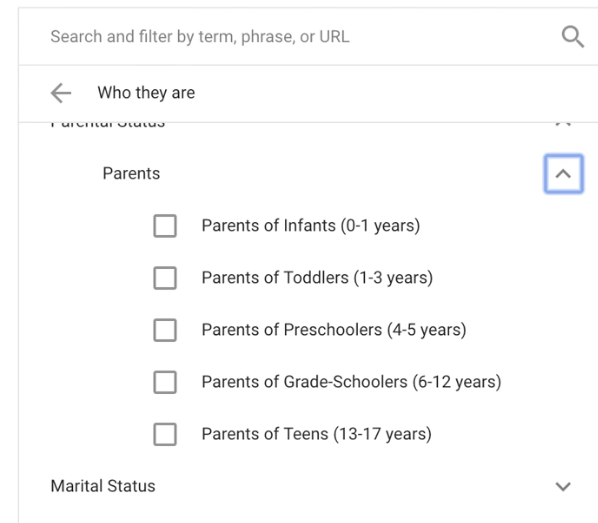Image resolution: width=598 pixels, height=523 pixels.
Task: Select the Parents of Toddlers label text
Action: [x=317, y=278]
